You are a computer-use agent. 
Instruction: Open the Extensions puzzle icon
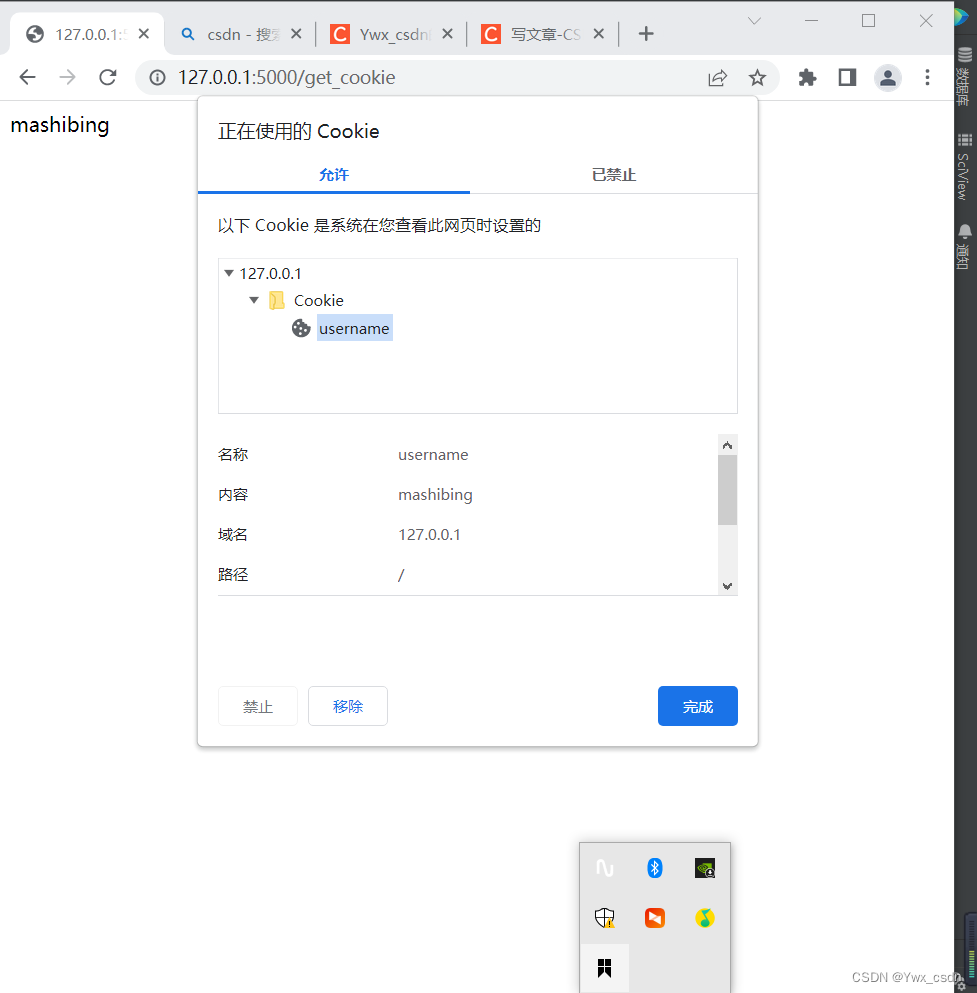(807, 78)
